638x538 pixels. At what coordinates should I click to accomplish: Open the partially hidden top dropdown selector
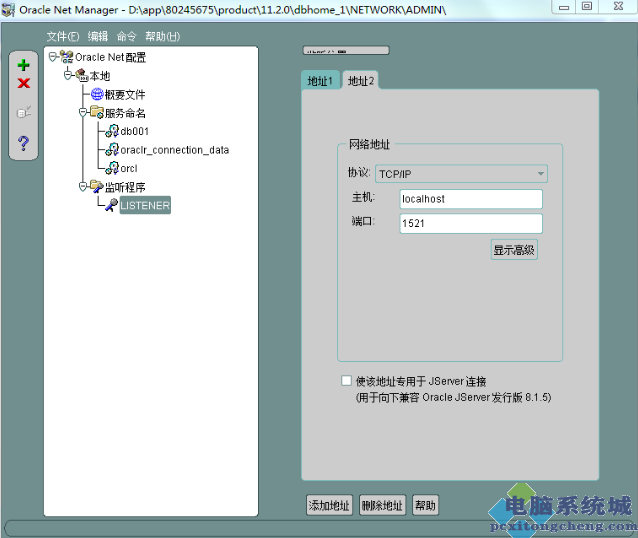pos(346,50)
